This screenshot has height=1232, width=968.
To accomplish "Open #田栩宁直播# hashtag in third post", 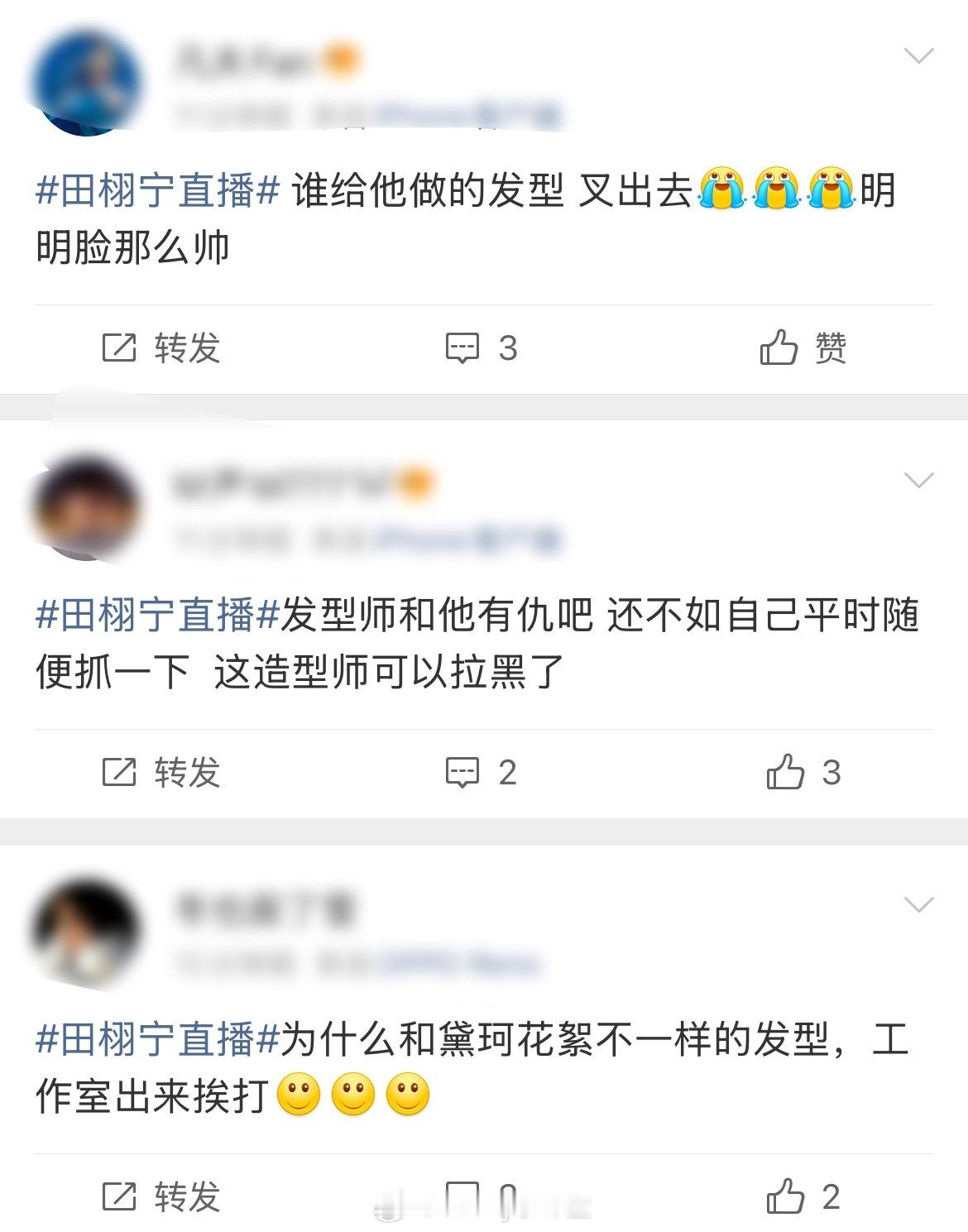I will pyautogui.click(x=158, y=1040).
